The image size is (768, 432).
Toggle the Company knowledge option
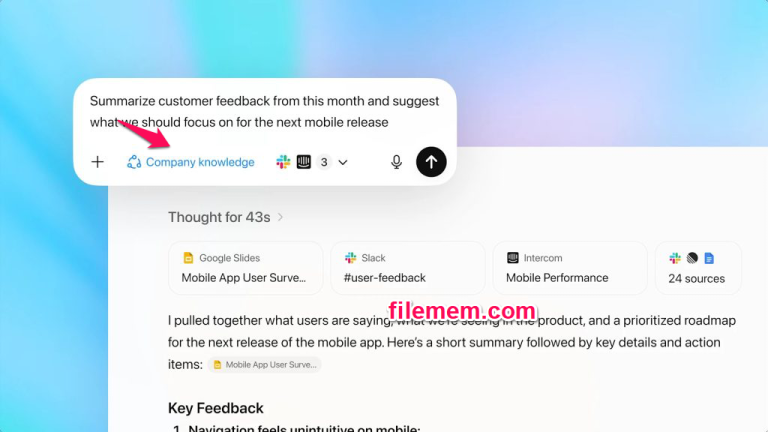[191, 162]
